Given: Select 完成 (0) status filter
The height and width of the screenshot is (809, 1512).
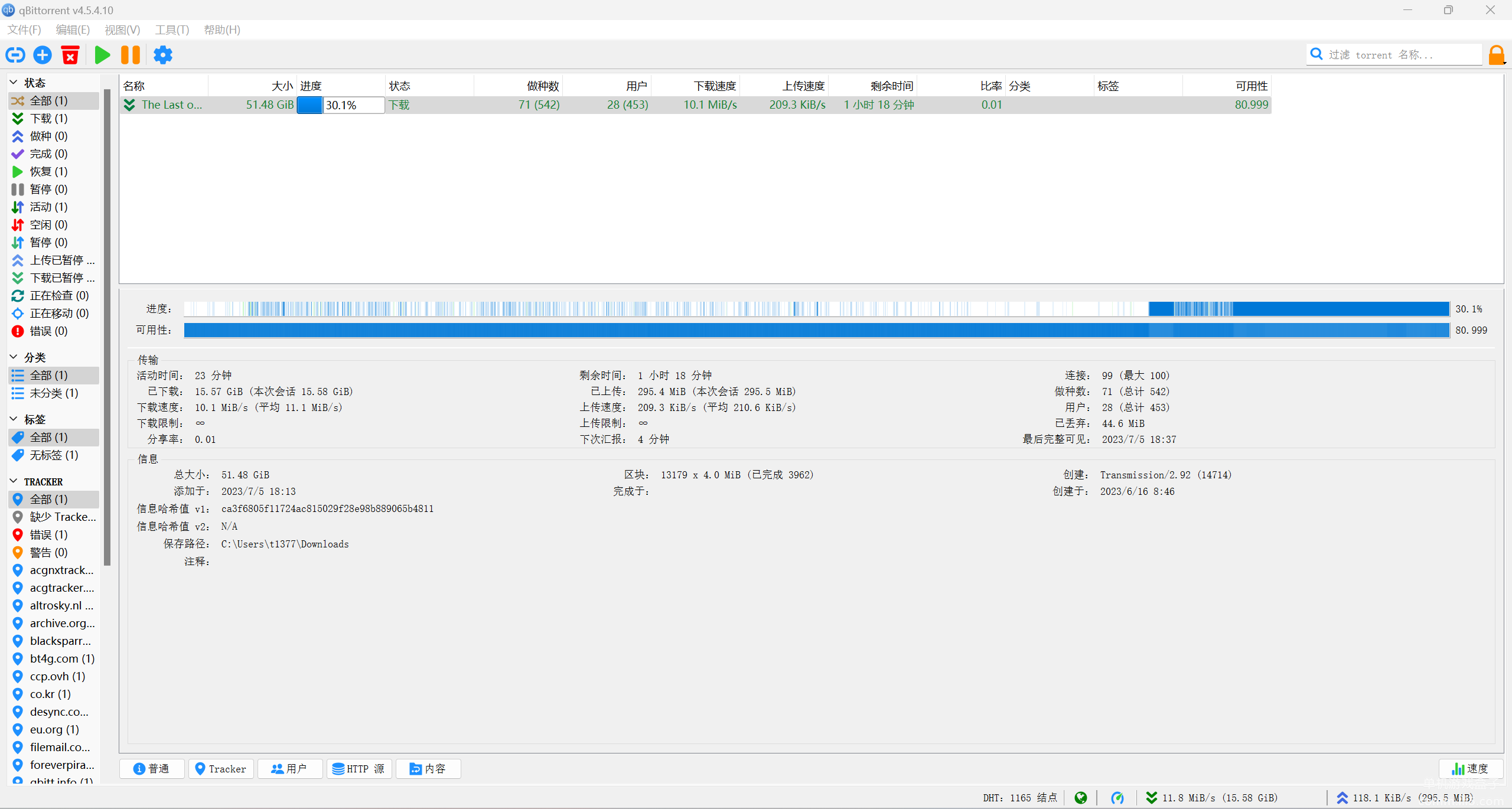Looking at the screenshot, I should [54, 154].
